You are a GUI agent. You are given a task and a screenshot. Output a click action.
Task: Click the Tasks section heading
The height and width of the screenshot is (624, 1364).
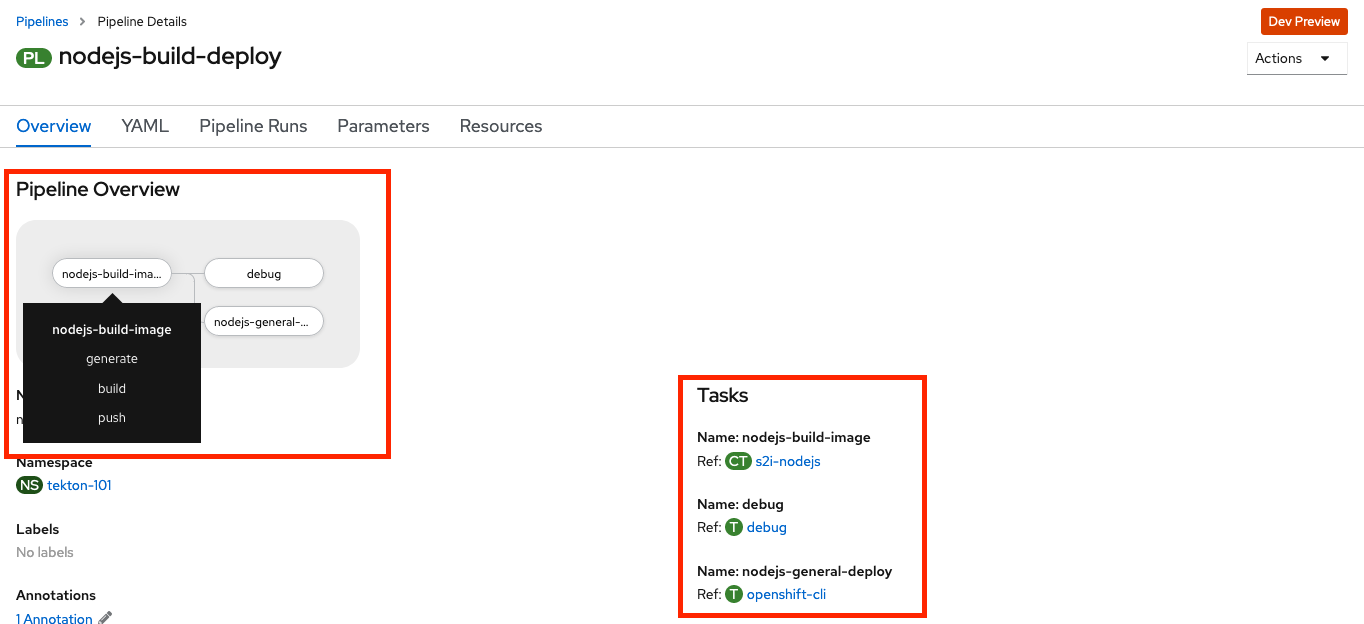click(x=723, y=395)
